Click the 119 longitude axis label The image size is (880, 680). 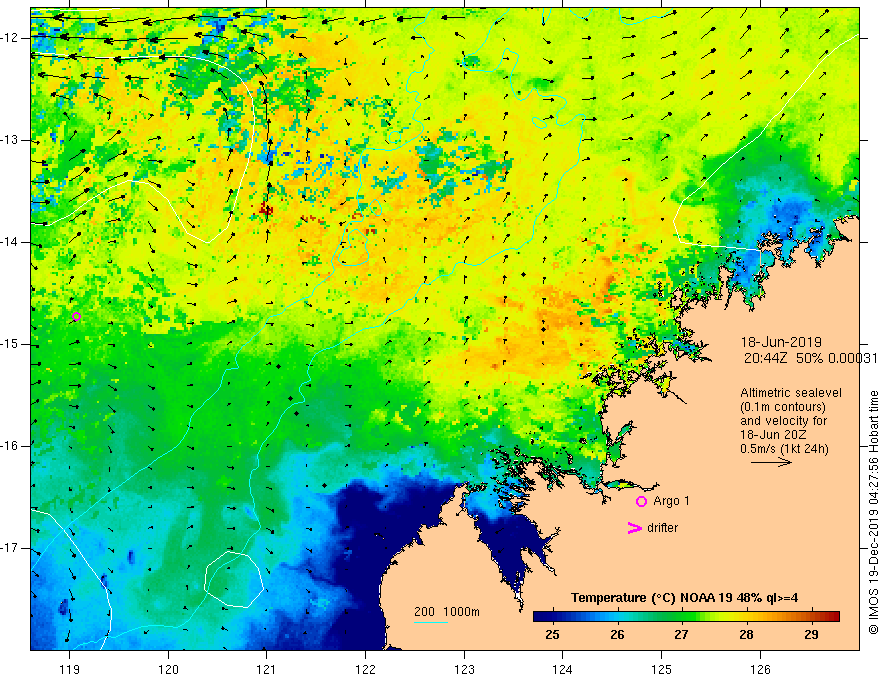(70, 669)
